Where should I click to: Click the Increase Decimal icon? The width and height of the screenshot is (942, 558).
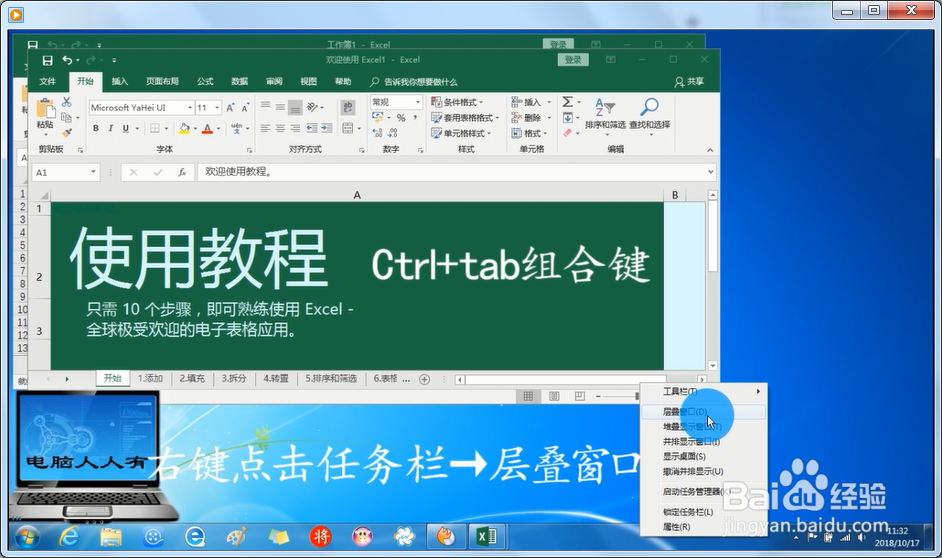click(377, 133)
